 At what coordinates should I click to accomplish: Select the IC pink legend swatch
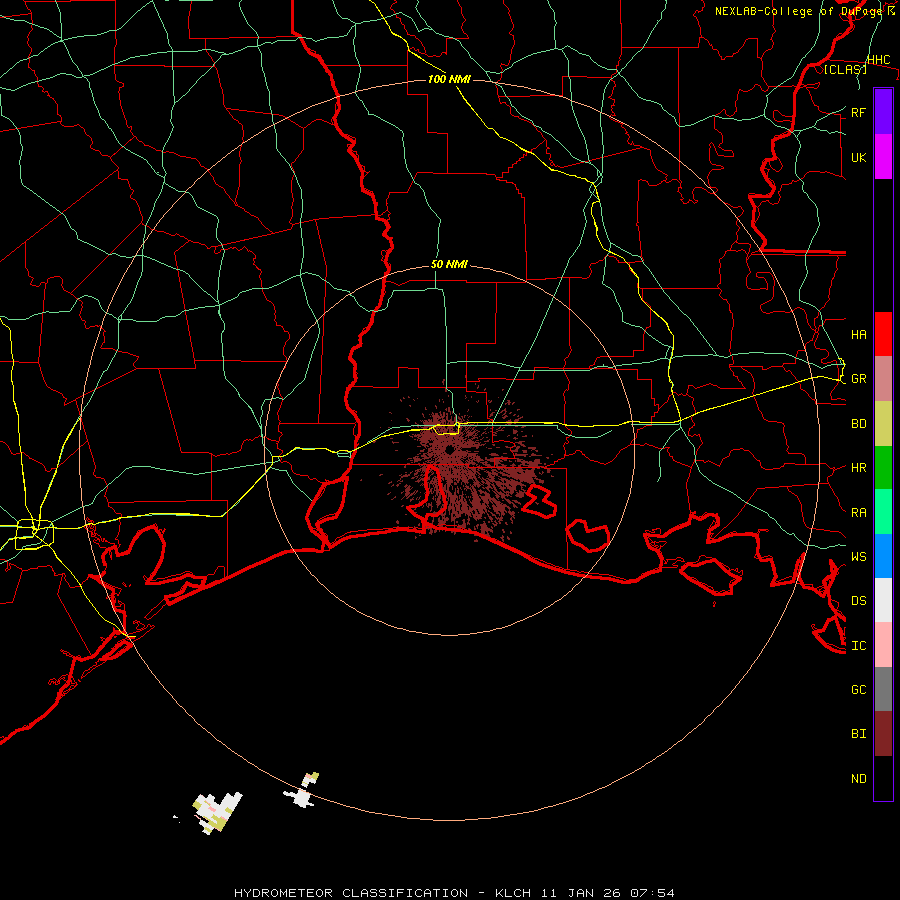point(883,645)
